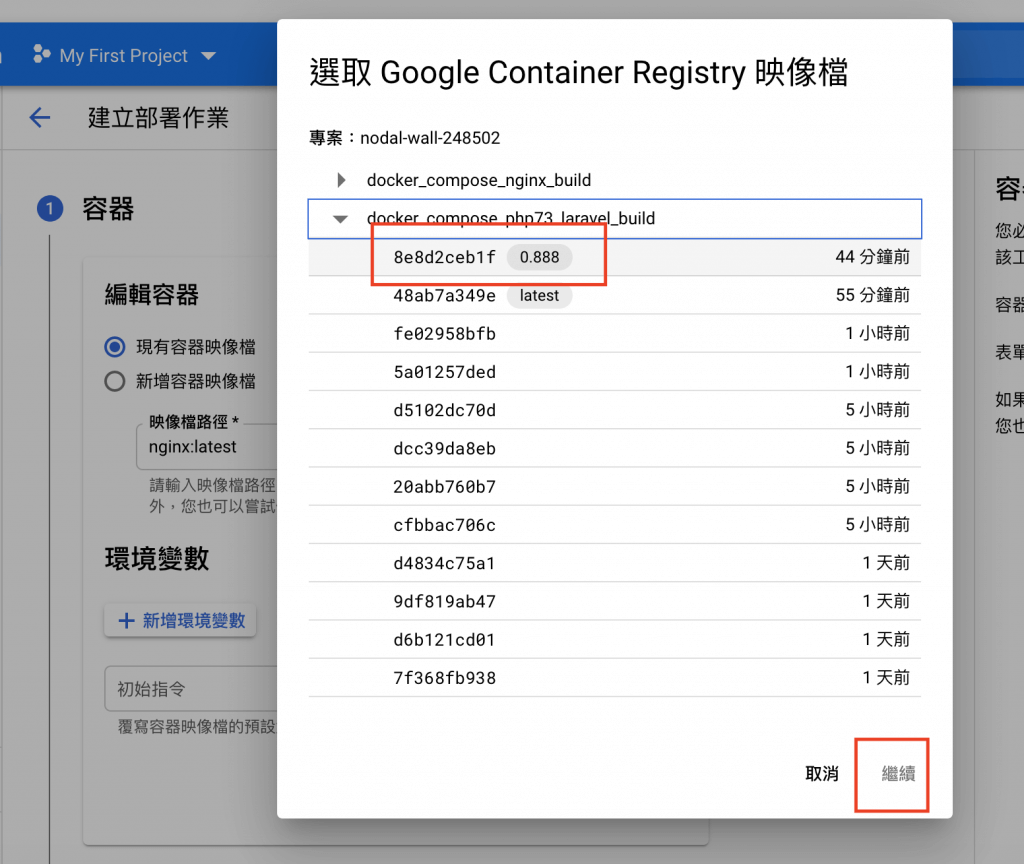
Task: Select image row 7f368fb938
Action: pyautogui.click(x=615, y=677)
